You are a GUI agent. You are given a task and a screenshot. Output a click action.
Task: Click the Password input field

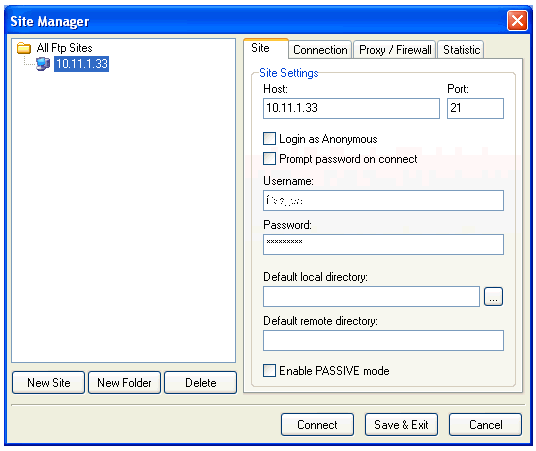click(383, 244)
